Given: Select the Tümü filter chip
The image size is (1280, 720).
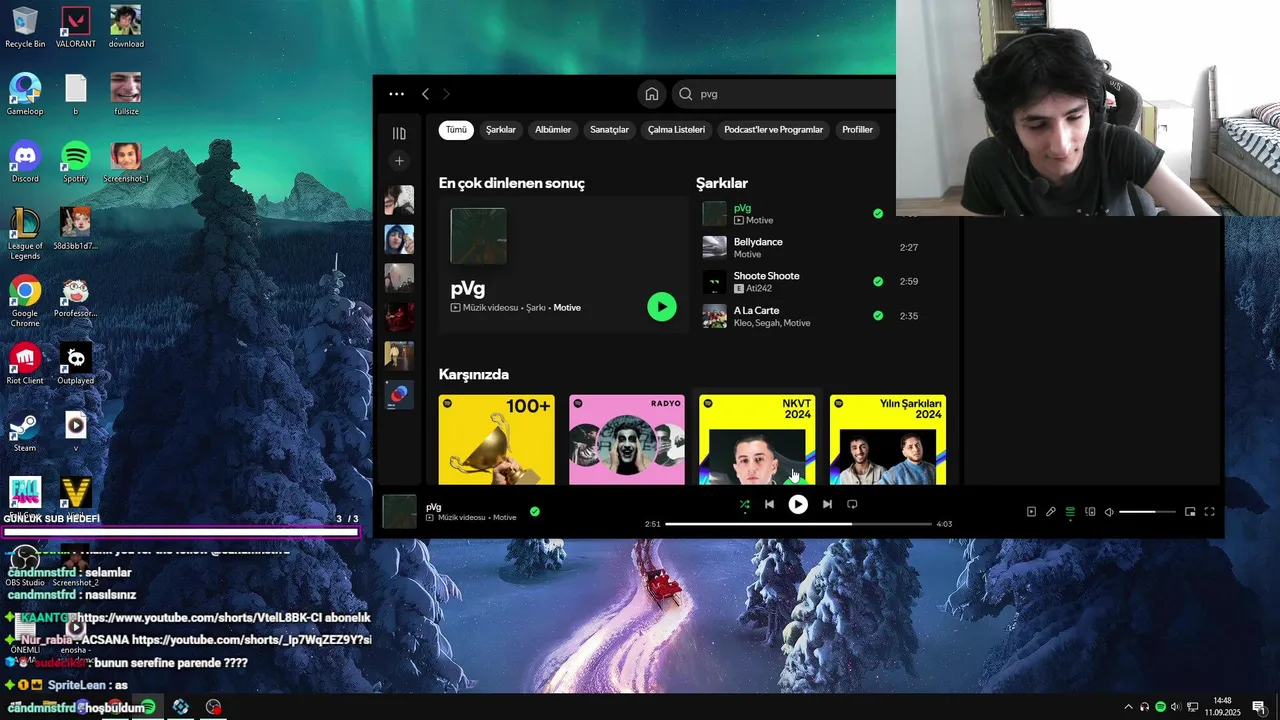Looking at the screenshot, I should 456,130.
